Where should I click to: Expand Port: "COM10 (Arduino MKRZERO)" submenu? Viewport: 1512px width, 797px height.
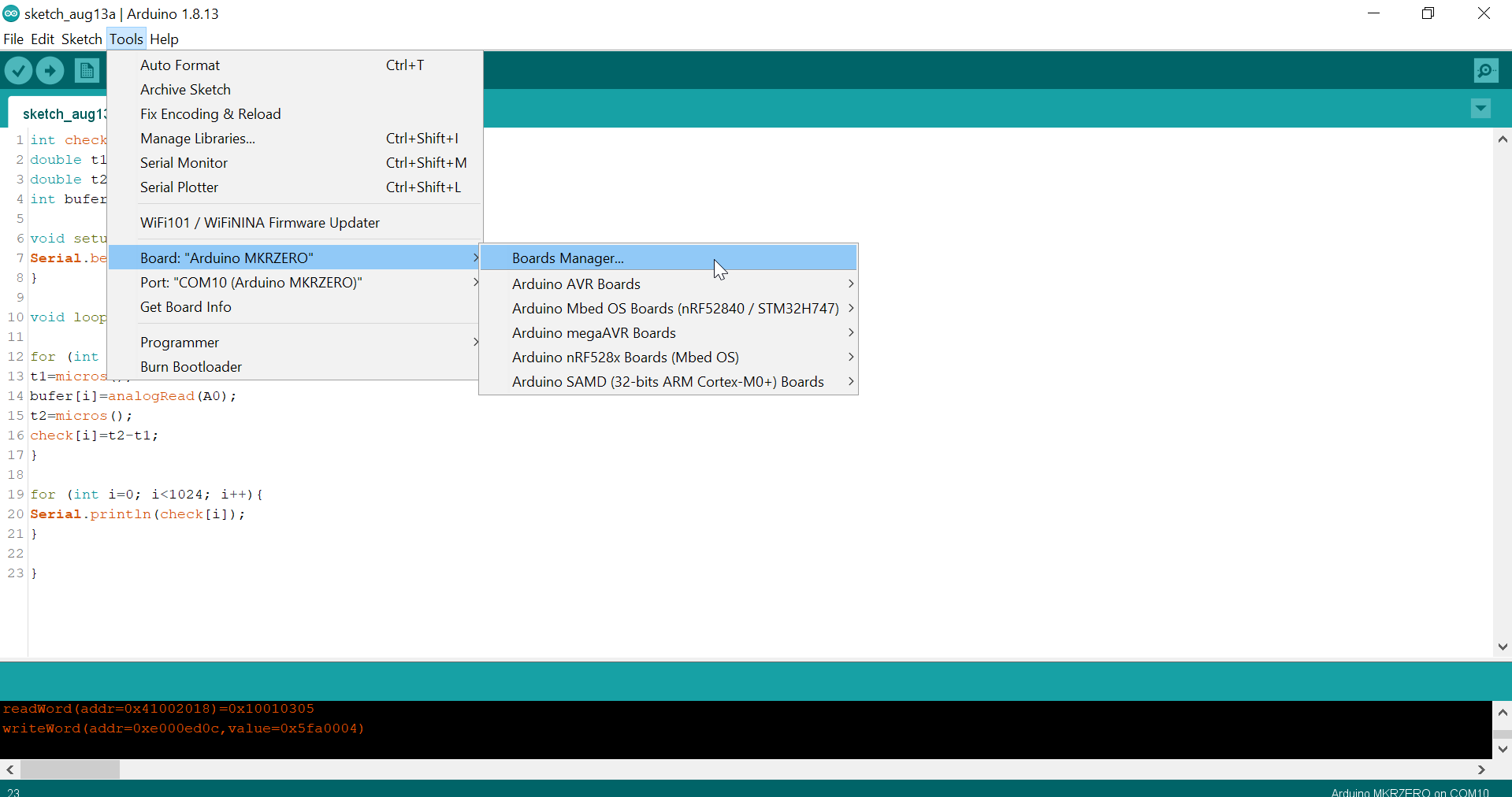(x=295, y=283)
